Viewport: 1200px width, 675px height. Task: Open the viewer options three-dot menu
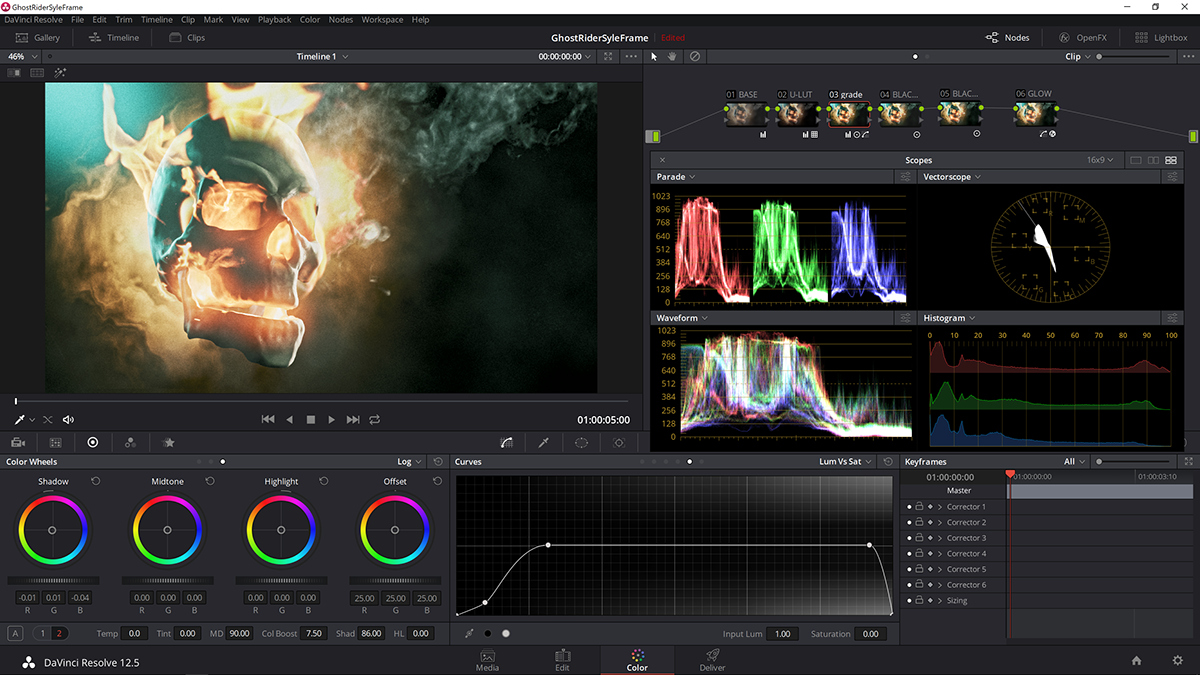(630, 57)
